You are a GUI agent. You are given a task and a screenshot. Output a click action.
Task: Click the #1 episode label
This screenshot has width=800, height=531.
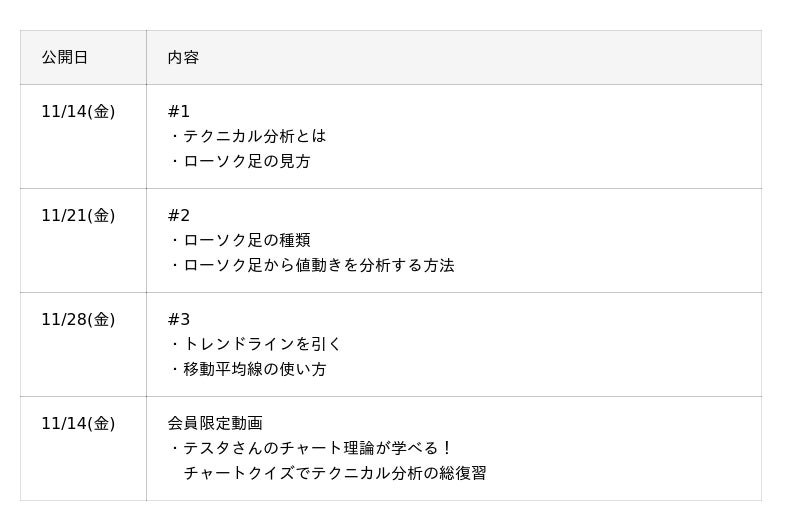coord(179,112)
